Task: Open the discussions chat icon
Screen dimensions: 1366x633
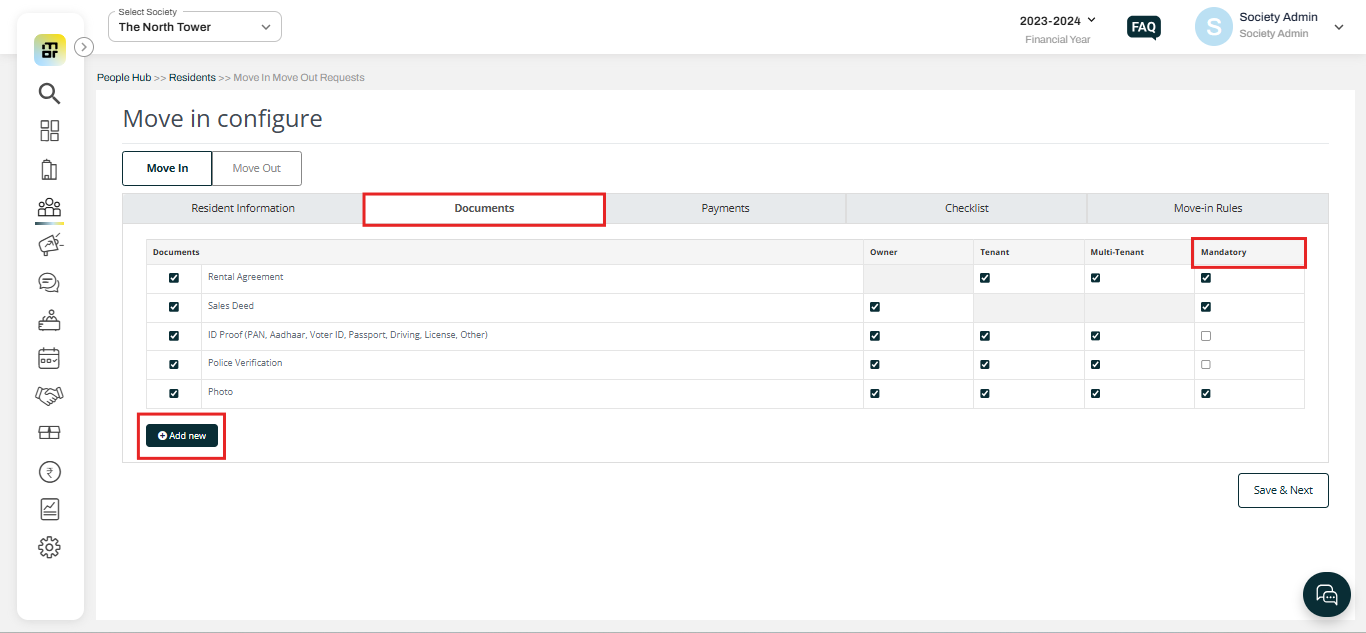Action: 49,282
